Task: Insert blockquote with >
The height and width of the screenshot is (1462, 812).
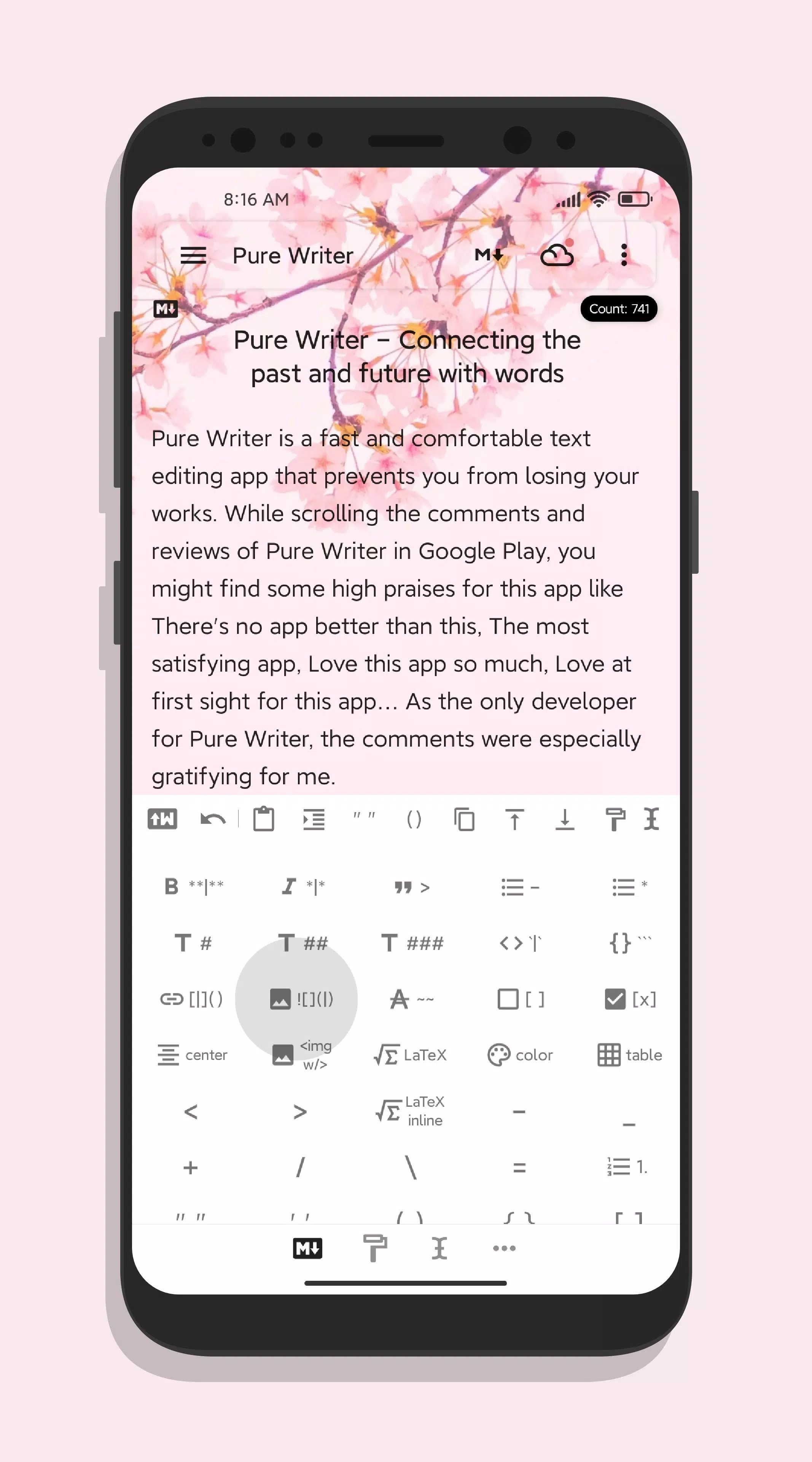Action: [x=410, y=887]
